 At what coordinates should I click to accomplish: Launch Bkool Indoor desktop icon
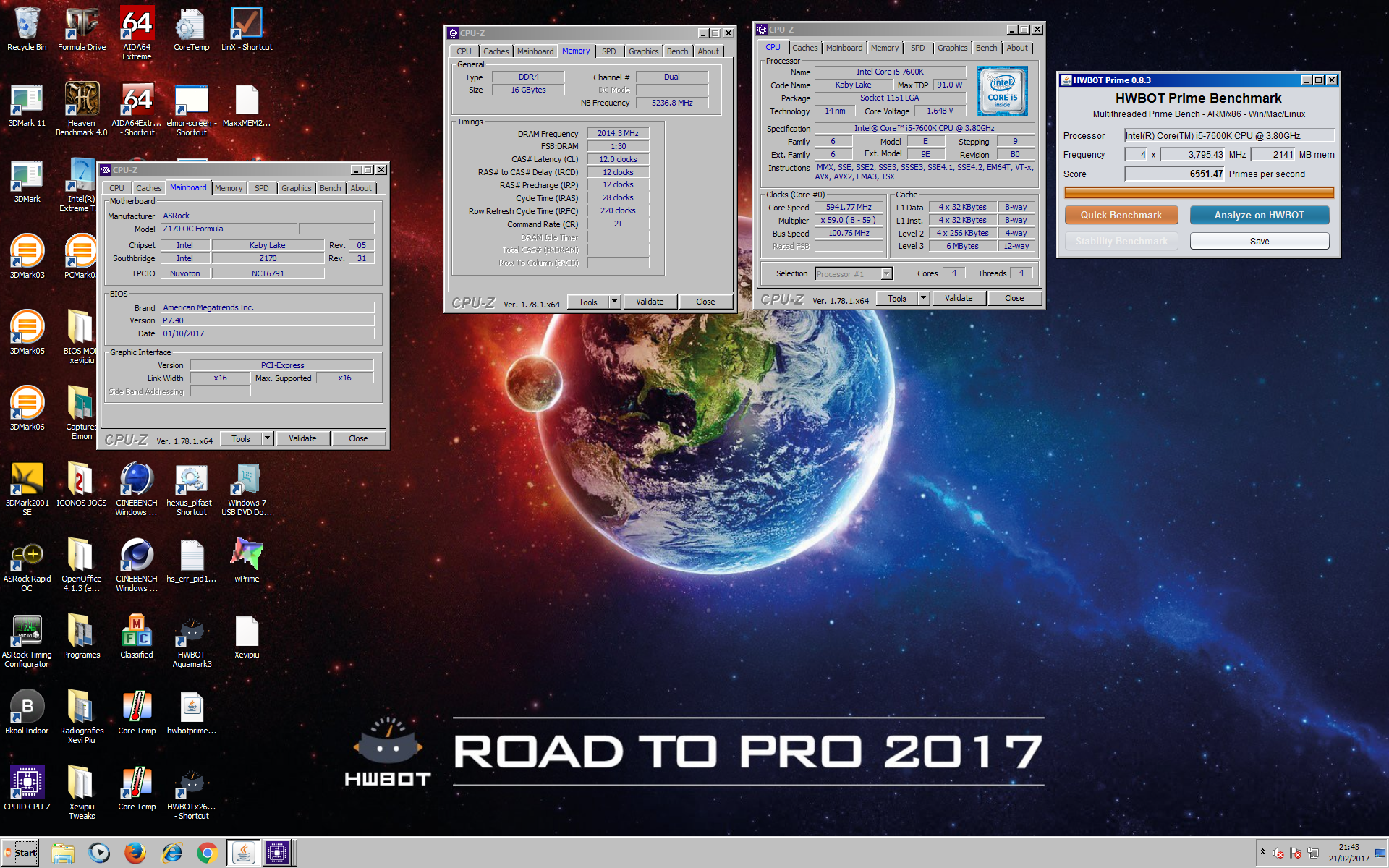(x=27, y=712)
